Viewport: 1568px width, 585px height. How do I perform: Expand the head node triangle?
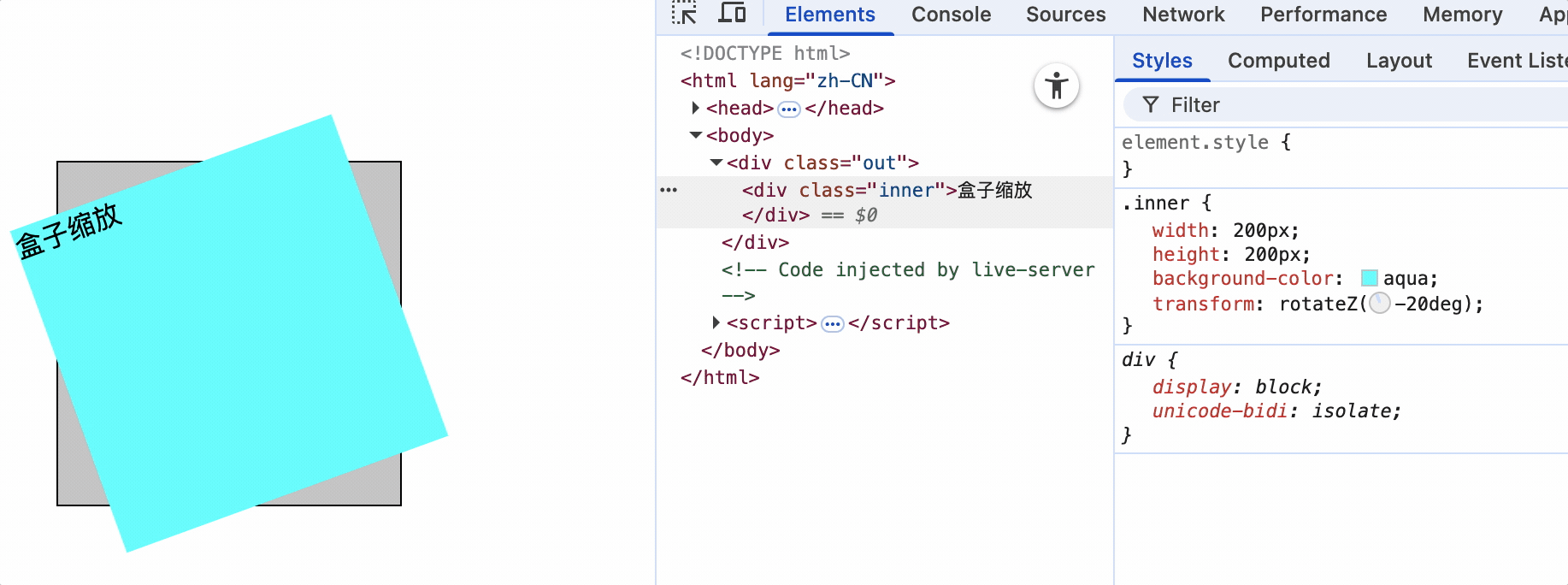(x=695, y=108)
